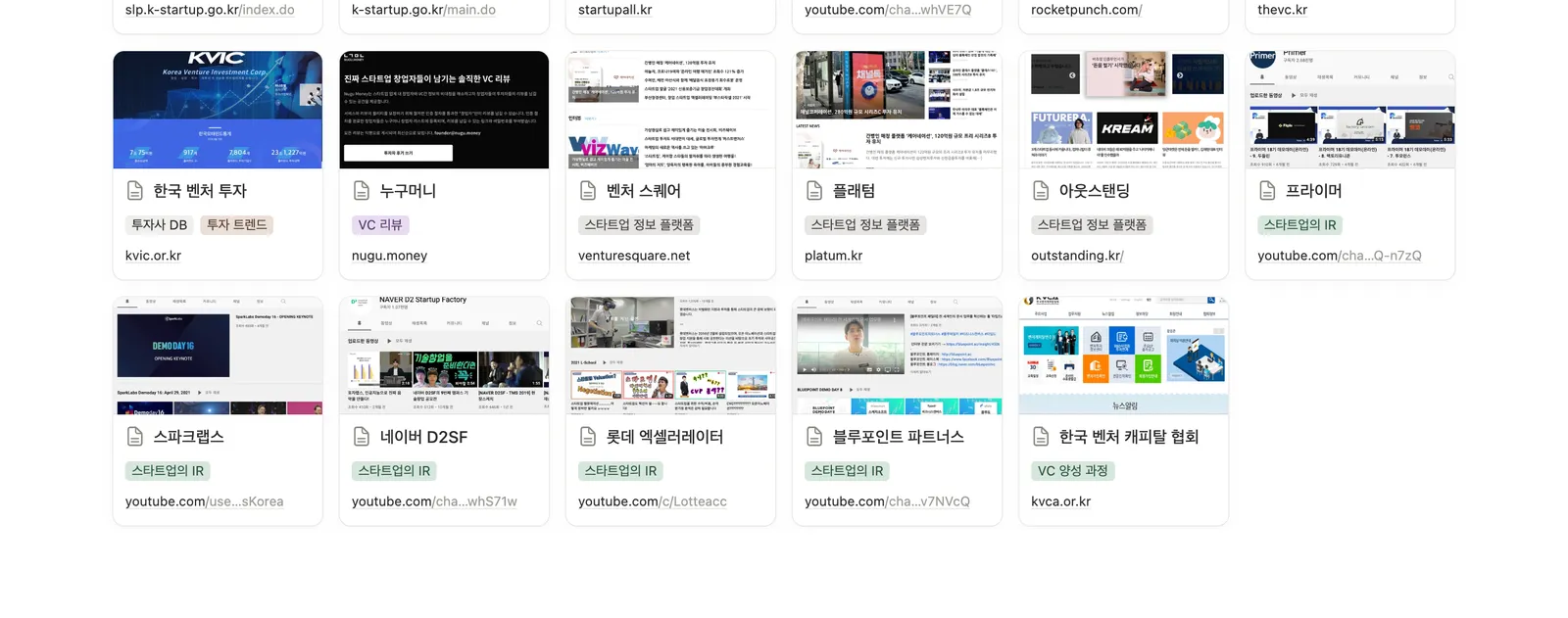Follow the slp.k-startup.go.kr/index.do URL
The height and width of the screenshot is (618, 1568).
point(210,10)
